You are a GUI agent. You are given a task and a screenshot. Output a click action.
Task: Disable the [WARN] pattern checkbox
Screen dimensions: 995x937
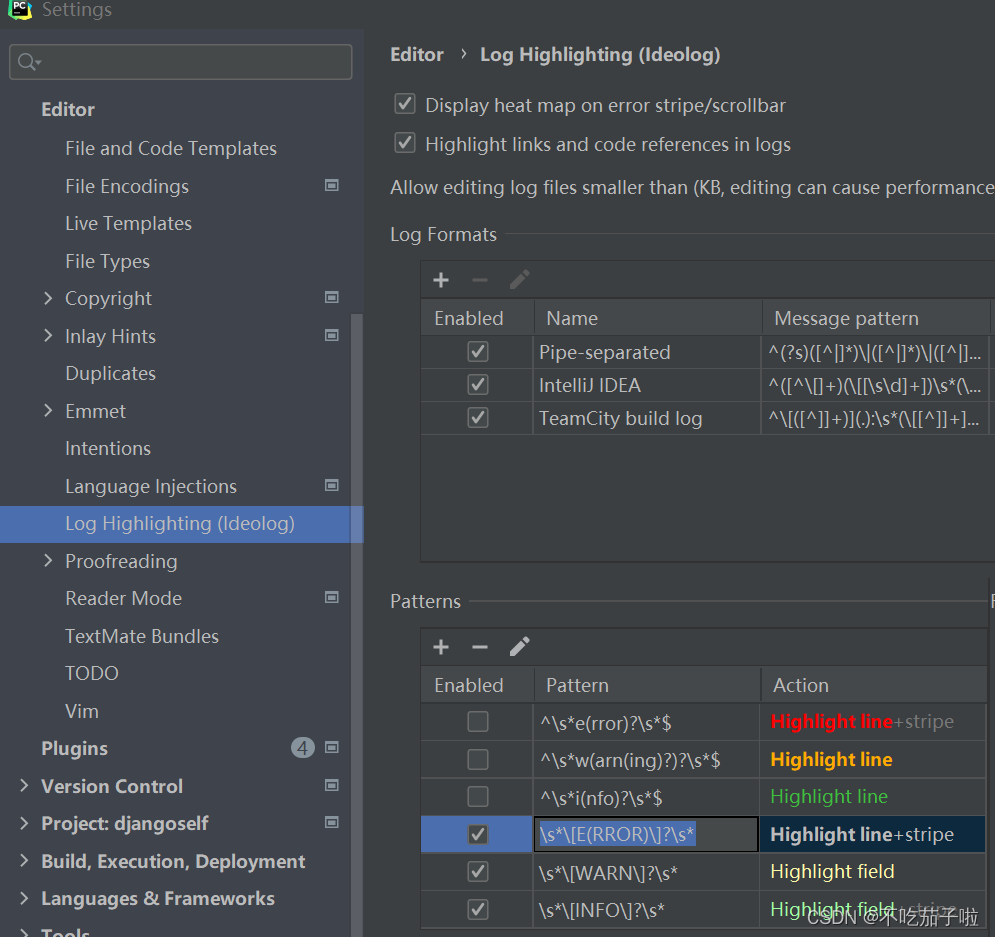[478, 872]
